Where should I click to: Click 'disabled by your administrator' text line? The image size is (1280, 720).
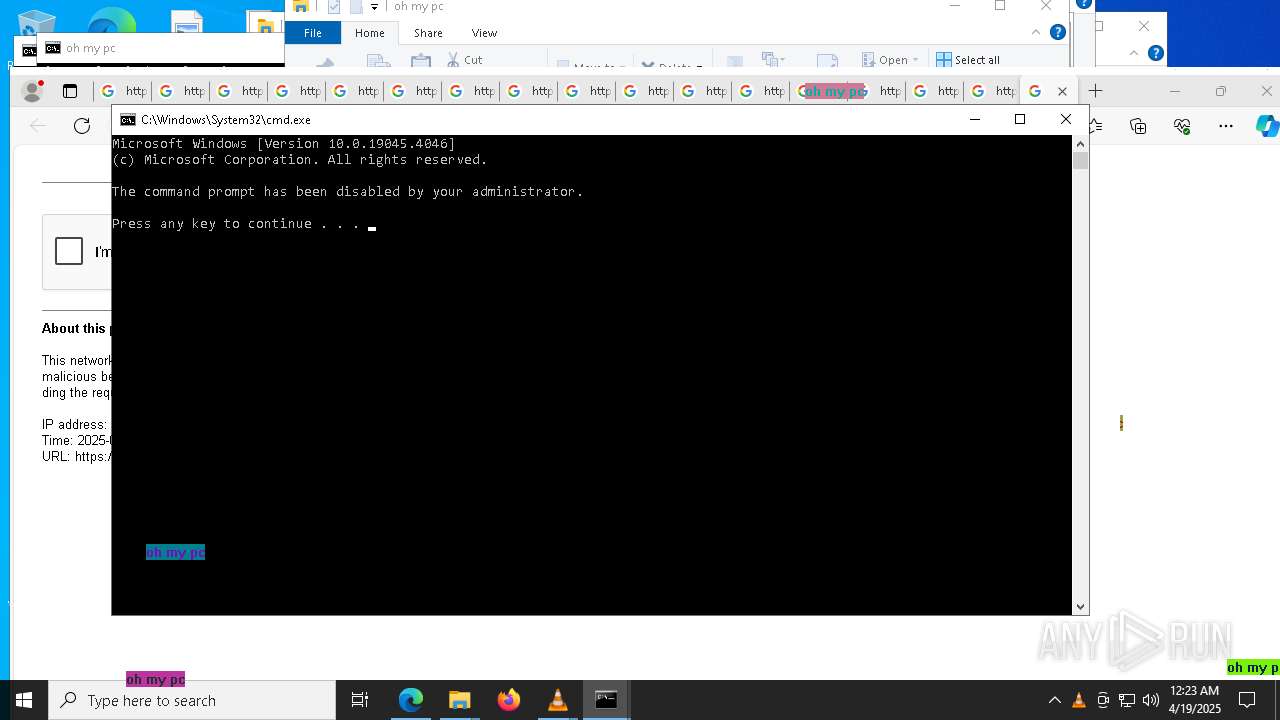coord(347,191)
